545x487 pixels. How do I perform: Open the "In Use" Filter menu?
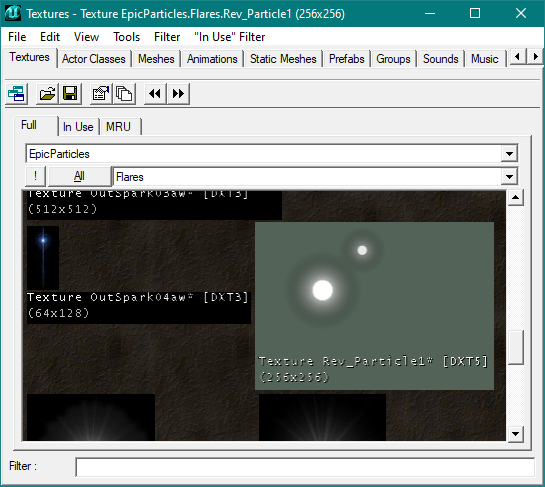(230, 37)
